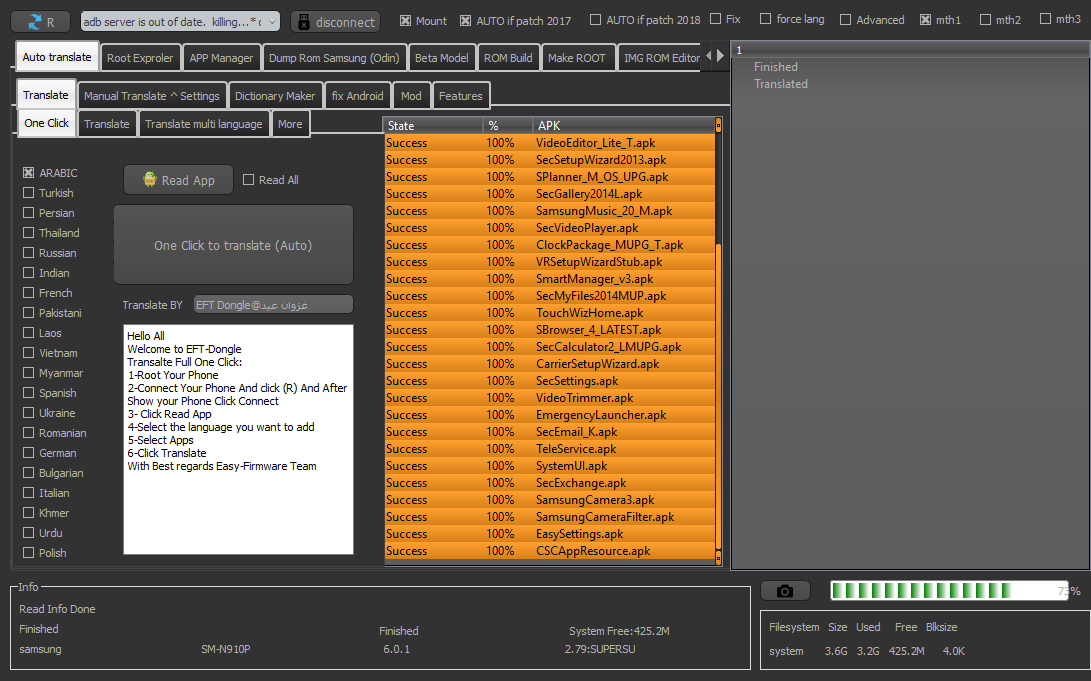Screen dimensions: 1091x681
Task: Click the State column header
Action: [433, 125]
